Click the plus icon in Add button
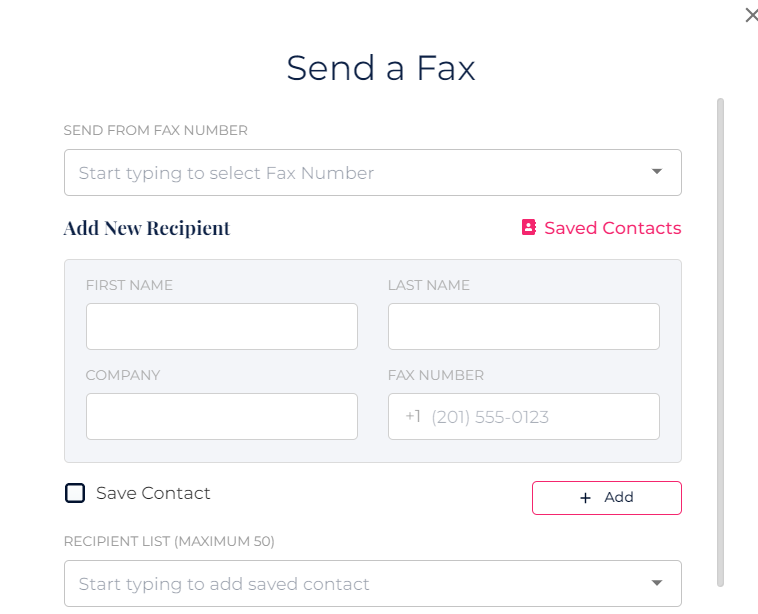Screen dimensions: 758x614 point(586,498)
